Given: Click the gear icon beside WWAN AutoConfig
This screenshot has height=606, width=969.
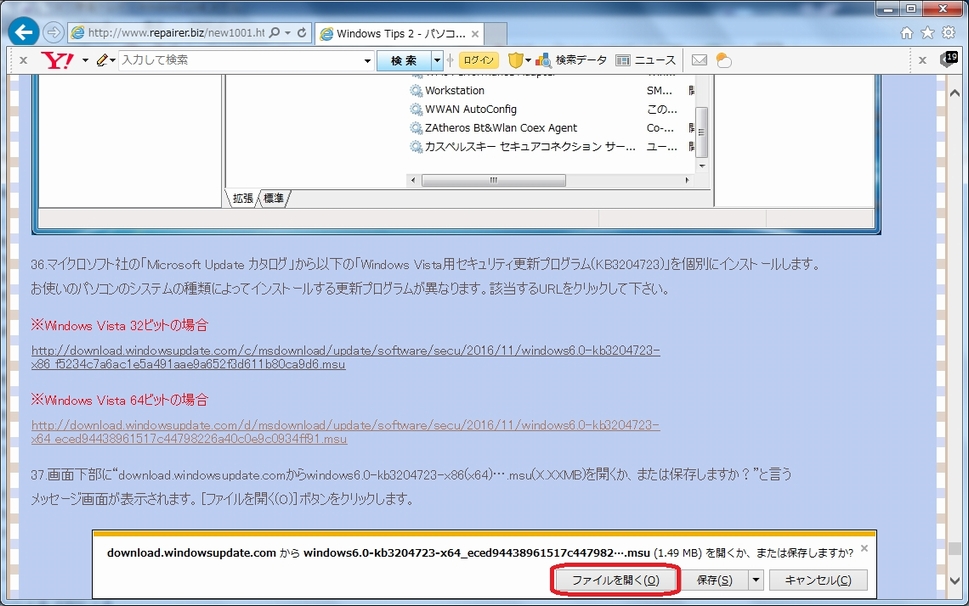Looking at the screenshot, I should click(x=417, y=109).
